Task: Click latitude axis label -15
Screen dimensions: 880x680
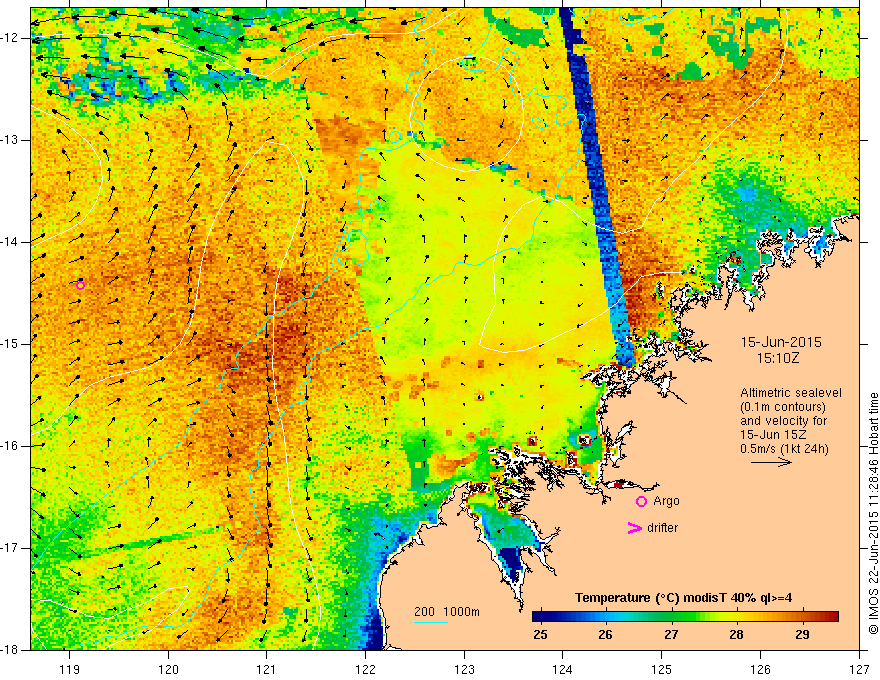Action: 11,344
